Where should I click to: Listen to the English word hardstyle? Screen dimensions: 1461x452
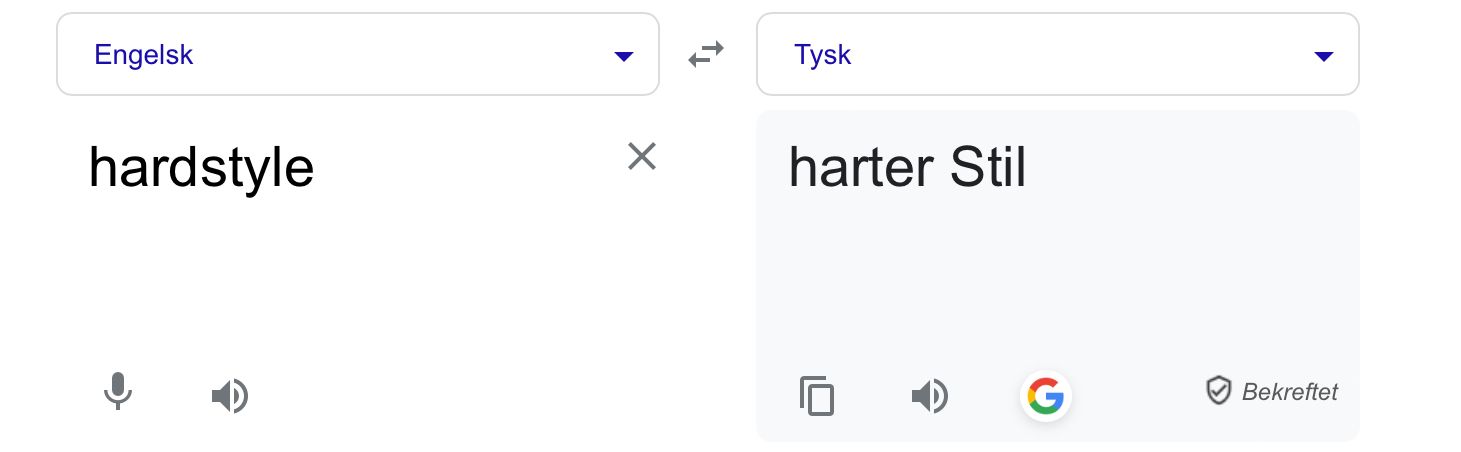pyautogui.click(x=230, y=396)
